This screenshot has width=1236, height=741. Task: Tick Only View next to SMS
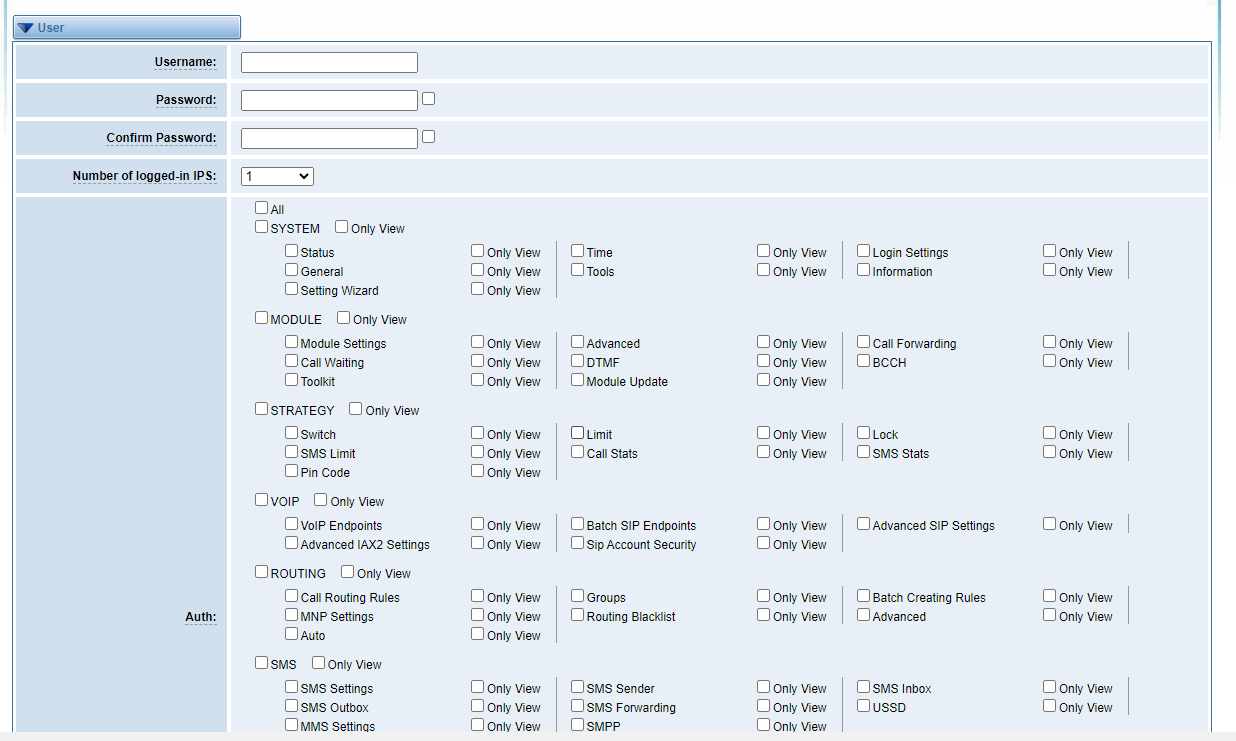pyautogui.click(x=318, y=663)
